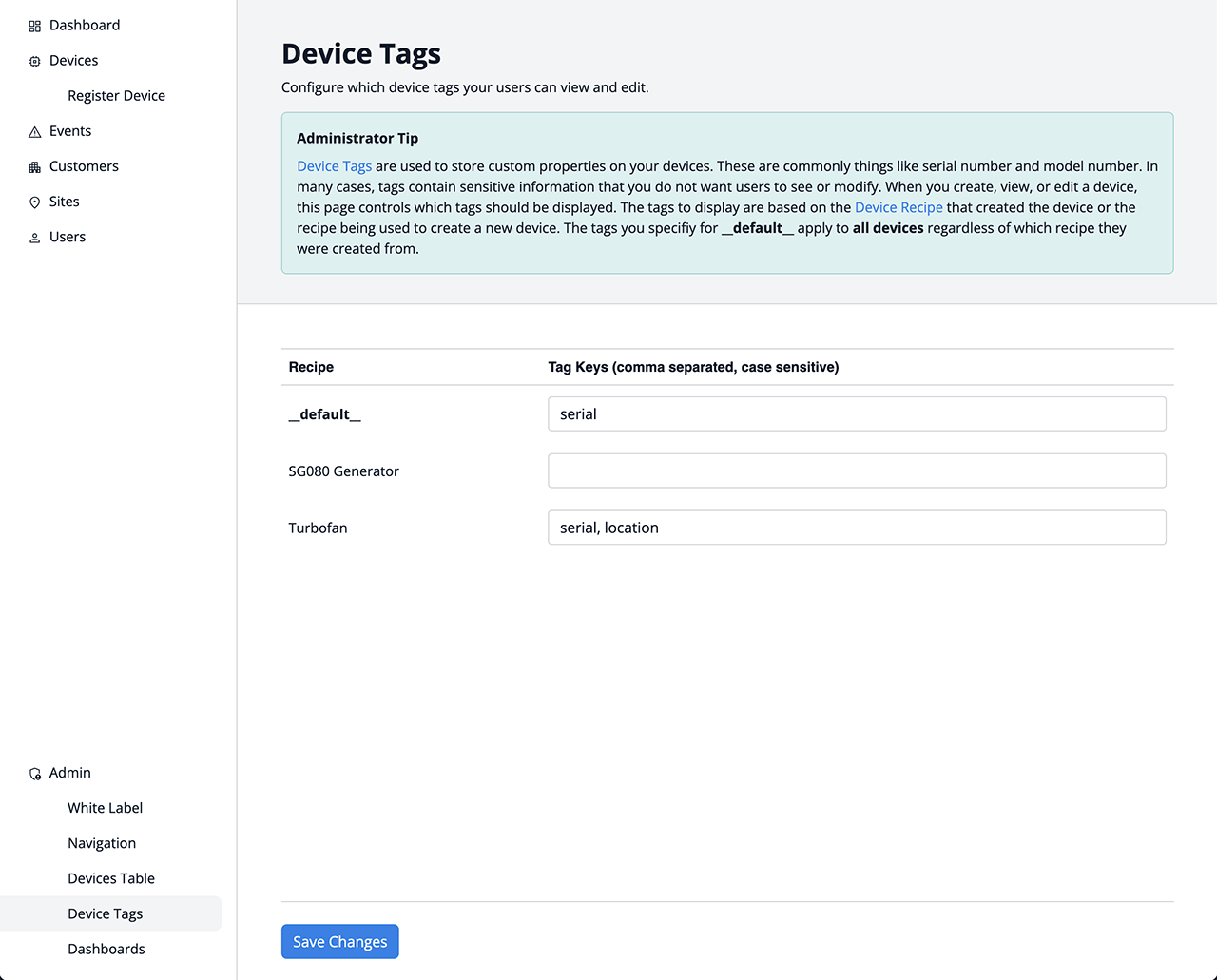Click the Events warning triangle icon
1217x980 pixels.
(35, 132)
